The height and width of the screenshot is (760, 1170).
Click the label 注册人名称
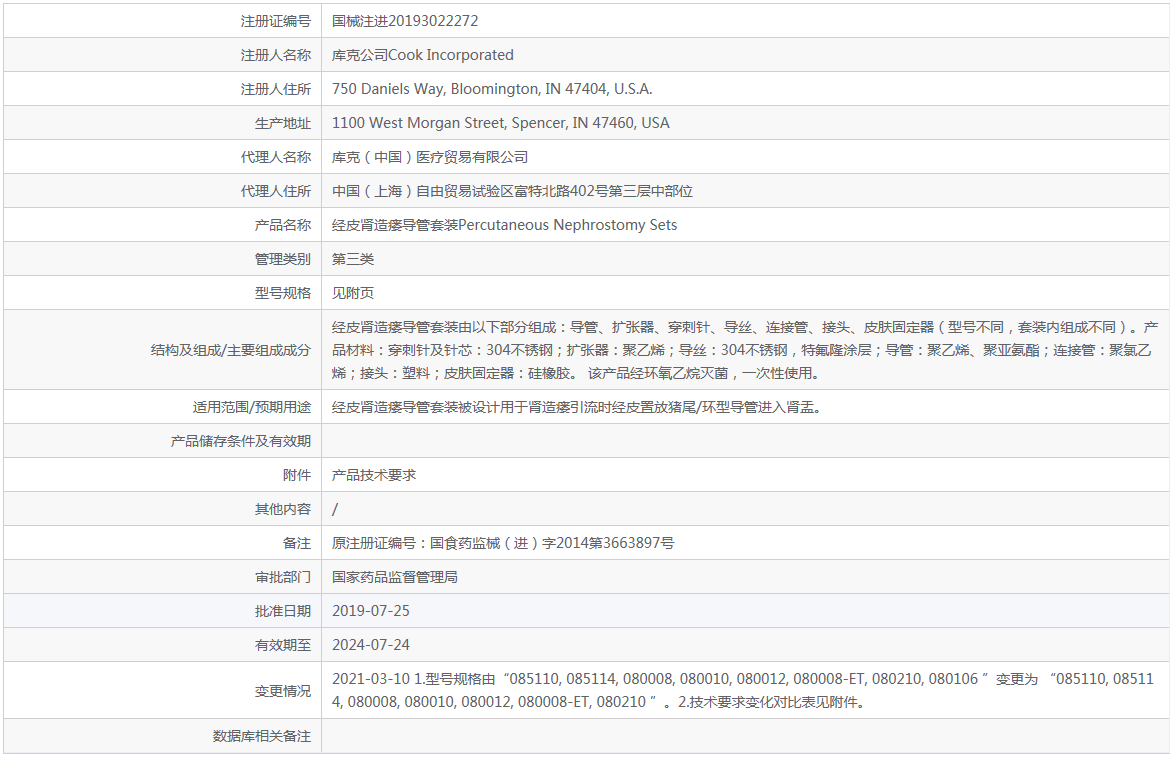pyautogui.click(x=275, y=55)
